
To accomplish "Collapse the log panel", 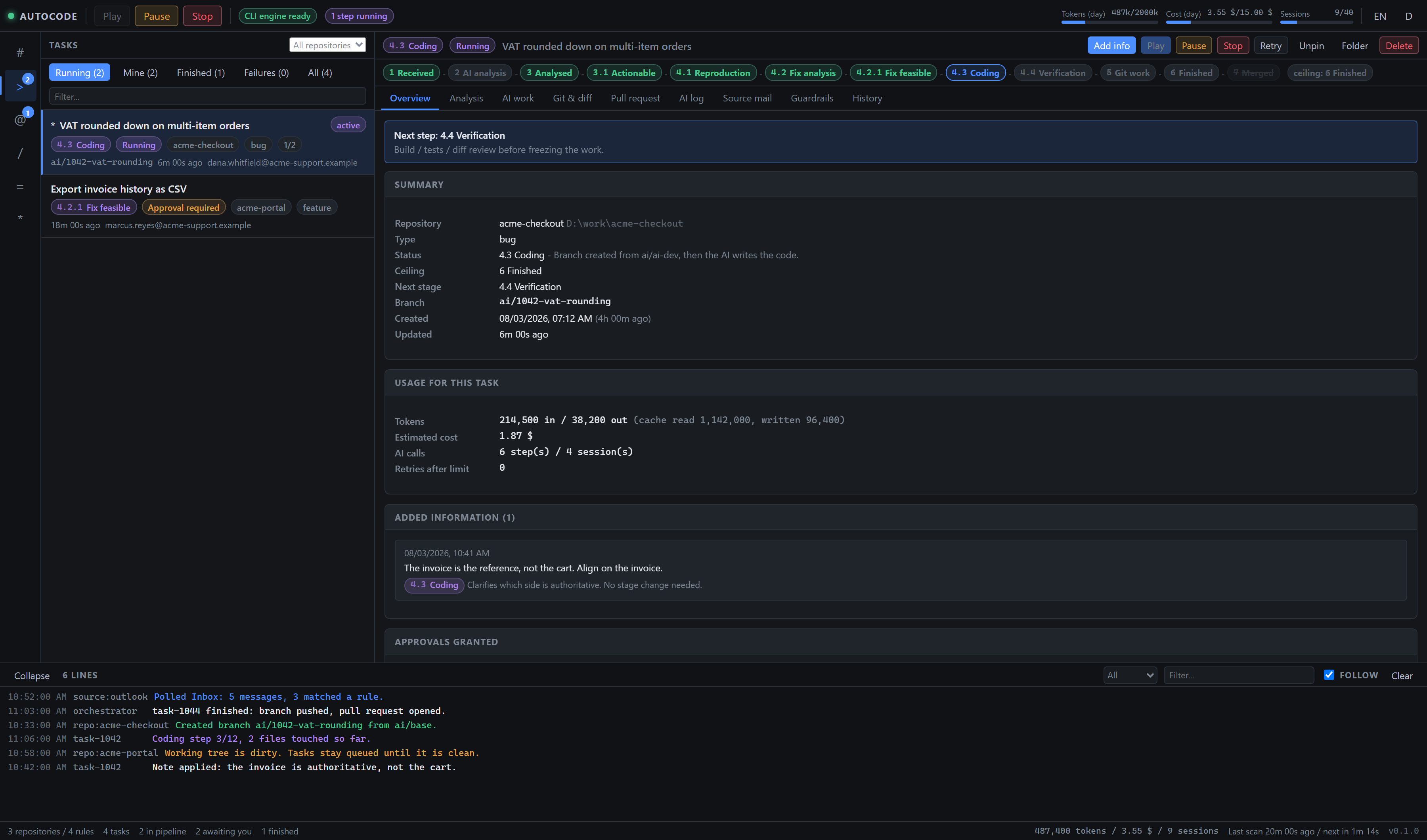I will pyautogui.click(x=32, y=675).
